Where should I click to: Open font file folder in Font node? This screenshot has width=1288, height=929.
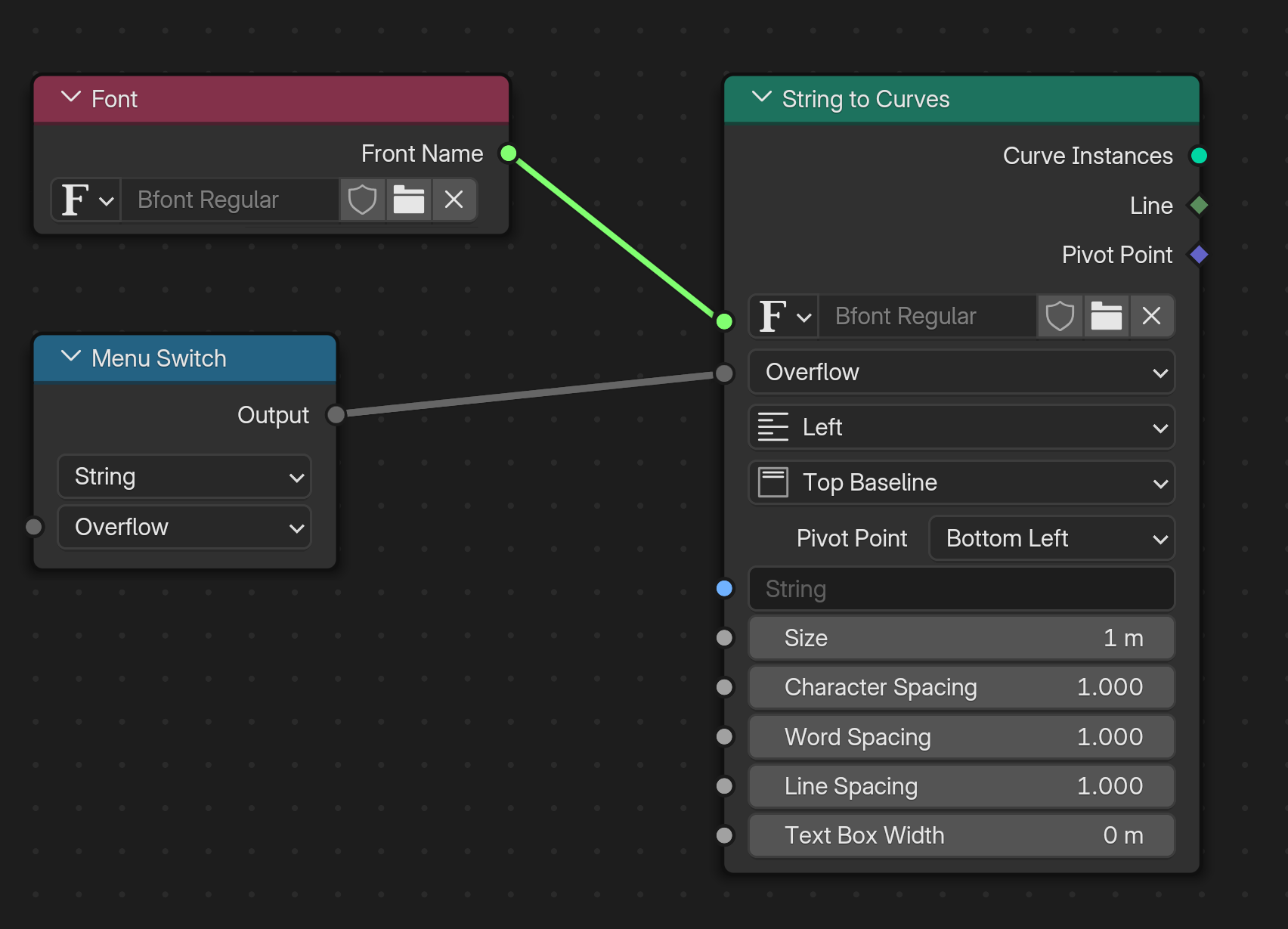(x=408, y=200)
